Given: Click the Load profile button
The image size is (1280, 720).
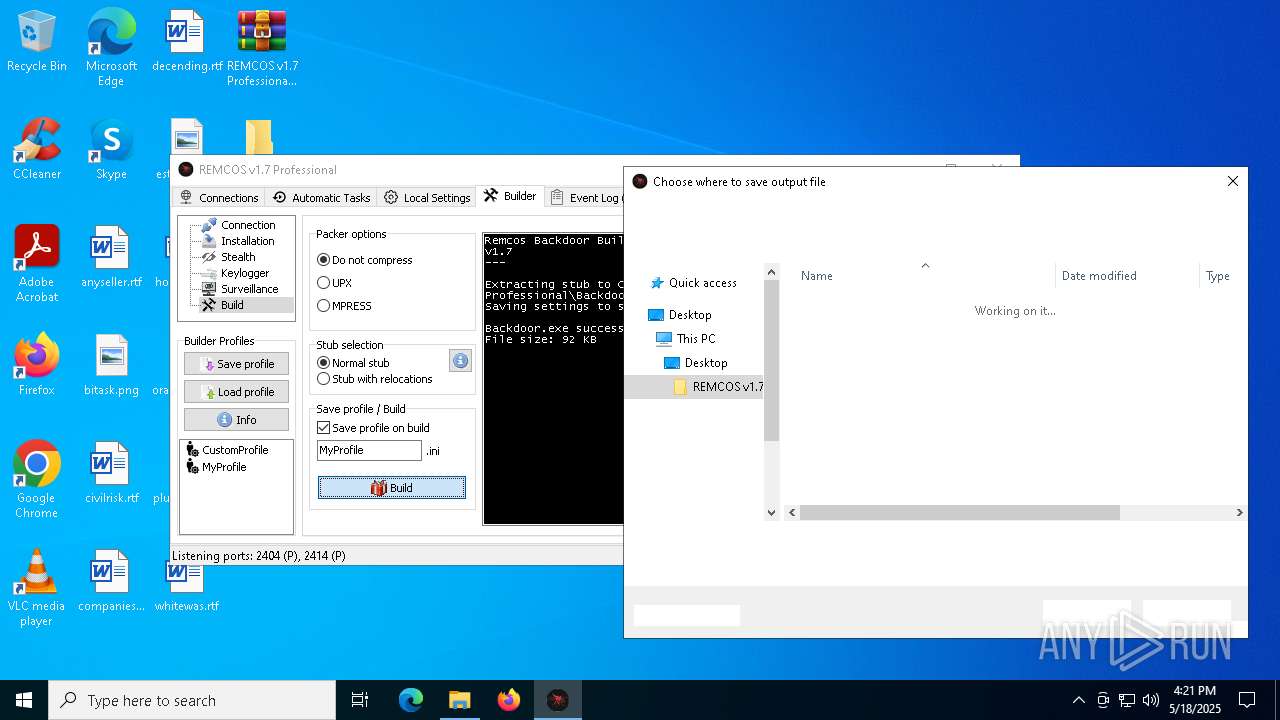Looking at the screenshot, I should click(x=236, y=392).
